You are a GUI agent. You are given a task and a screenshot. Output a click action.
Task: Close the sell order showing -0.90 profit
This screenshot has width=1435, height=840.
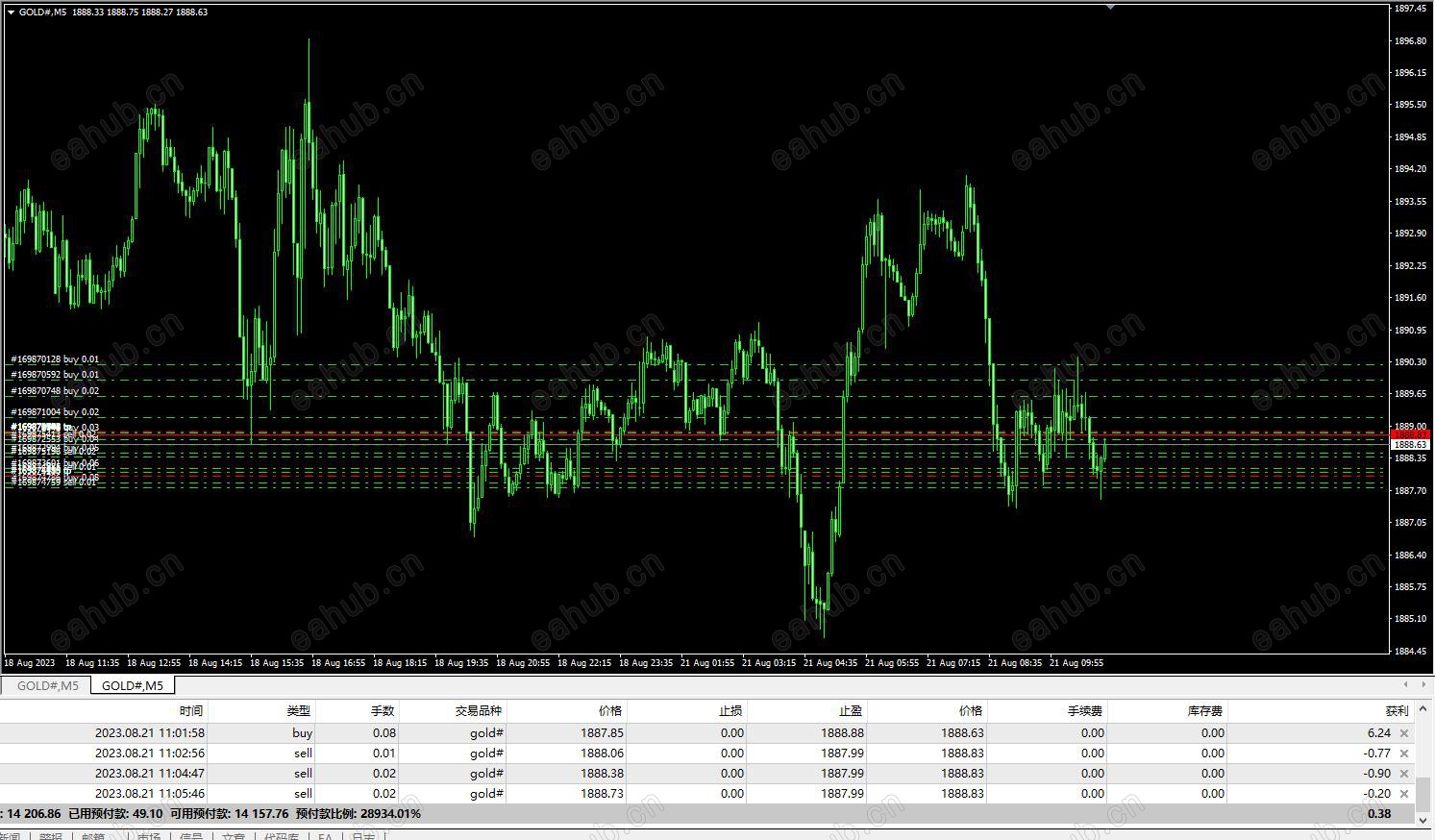tap(1404, 774)
